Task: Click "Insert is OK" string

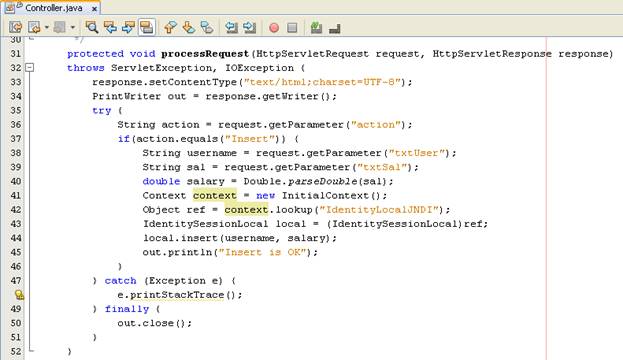Action: pos(262,252)
